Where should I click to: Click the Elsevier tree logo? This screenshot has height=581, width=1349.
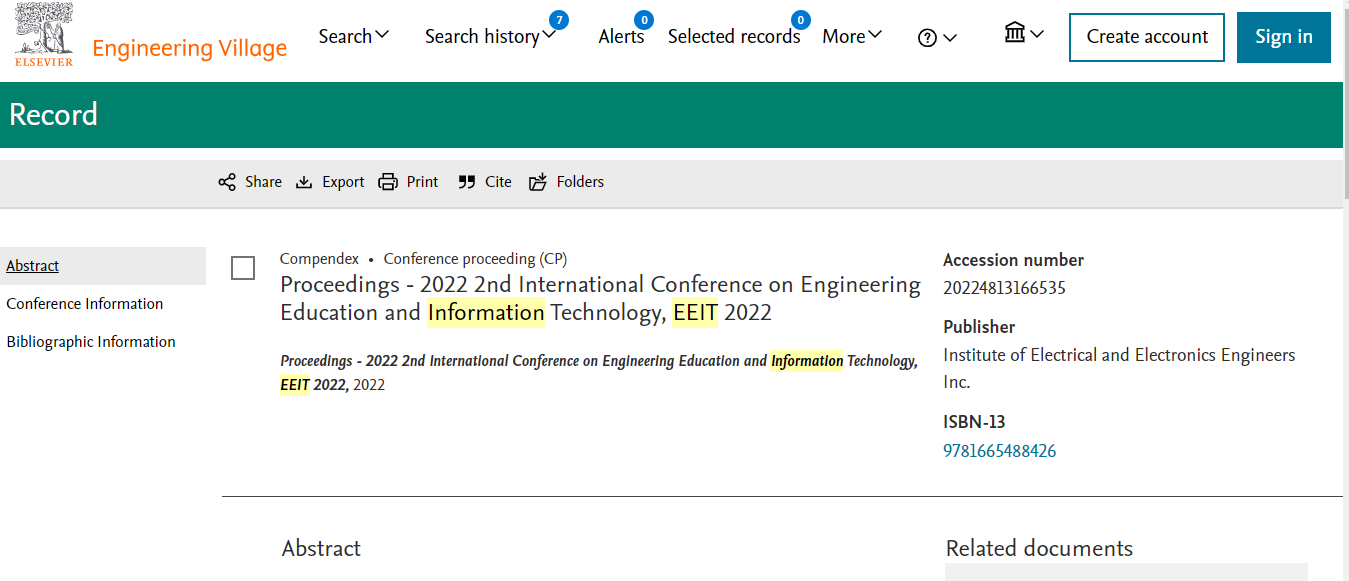(x=44, y=35)
